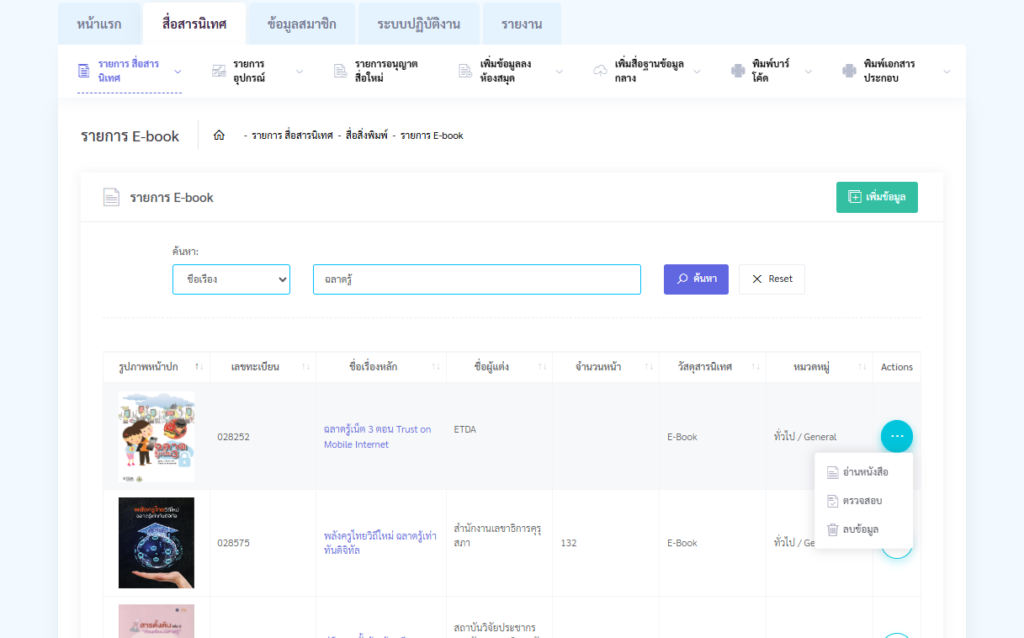Click the Reset button
Viewport: 1024px width, 638px height.
coord(771,279)
